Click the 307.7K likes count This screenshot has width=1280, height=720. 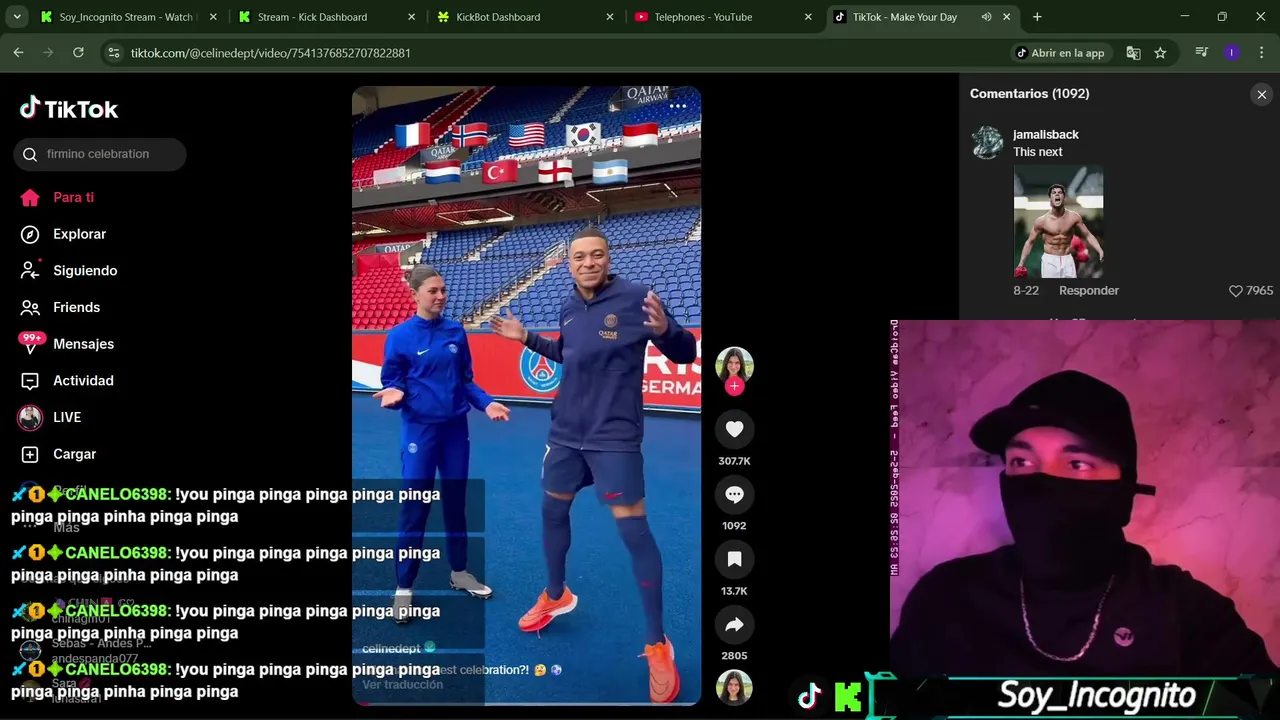[734, 461]
